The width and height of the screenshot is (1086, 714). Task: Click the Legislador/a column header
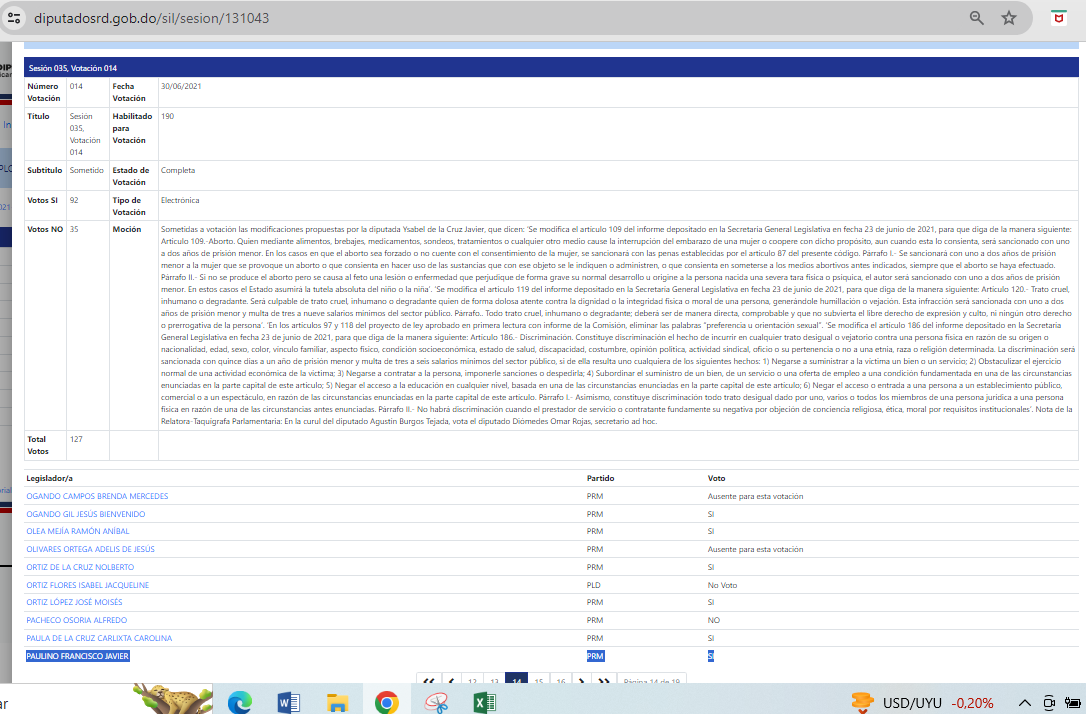tap(49, 479)
